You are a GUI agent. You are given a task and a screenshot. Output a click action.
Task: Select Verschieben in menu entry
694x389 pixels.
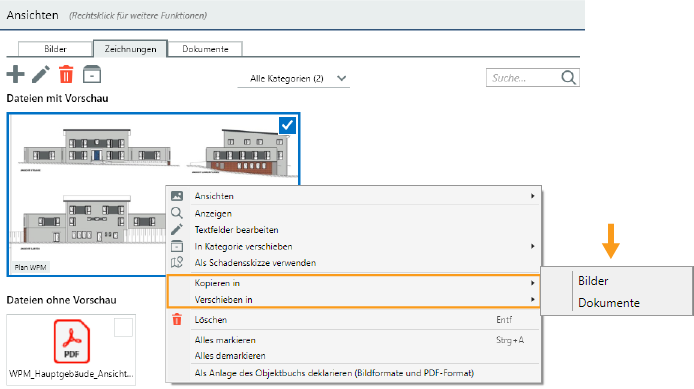click(x=353, y=300)
